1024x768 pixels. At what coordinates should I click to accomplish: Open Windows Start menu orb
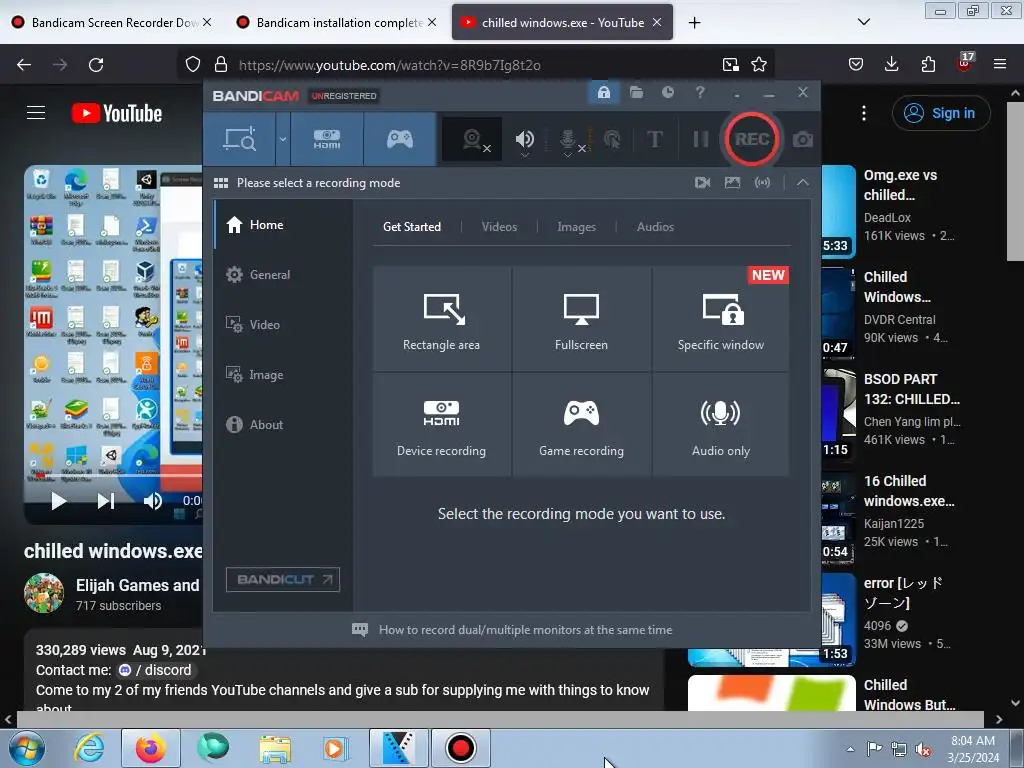pyautogui.click(x=26, y=748)
